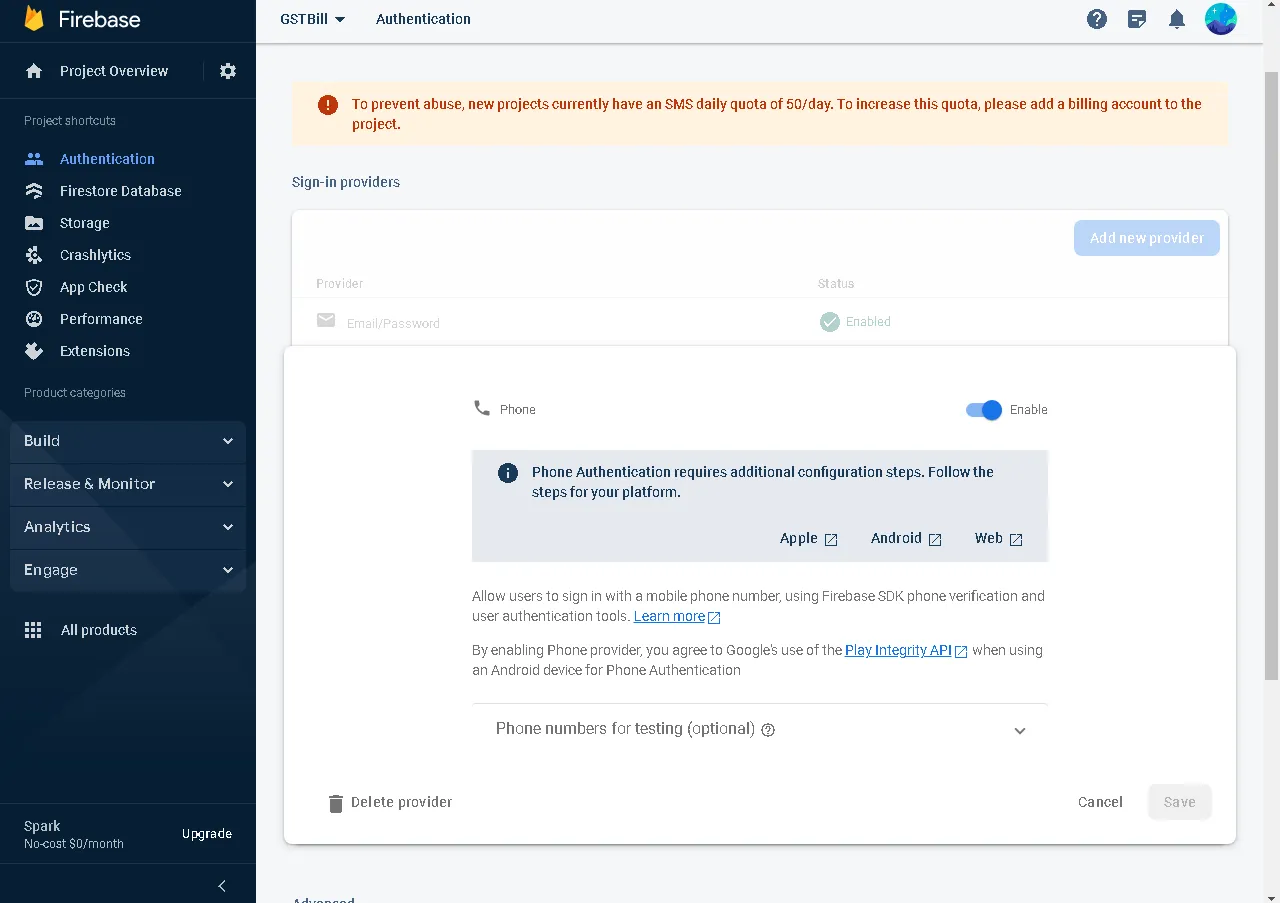Select Authentication in the sidebar
The width and height of the screenshot is (1280, 903).
coord(107,159)
